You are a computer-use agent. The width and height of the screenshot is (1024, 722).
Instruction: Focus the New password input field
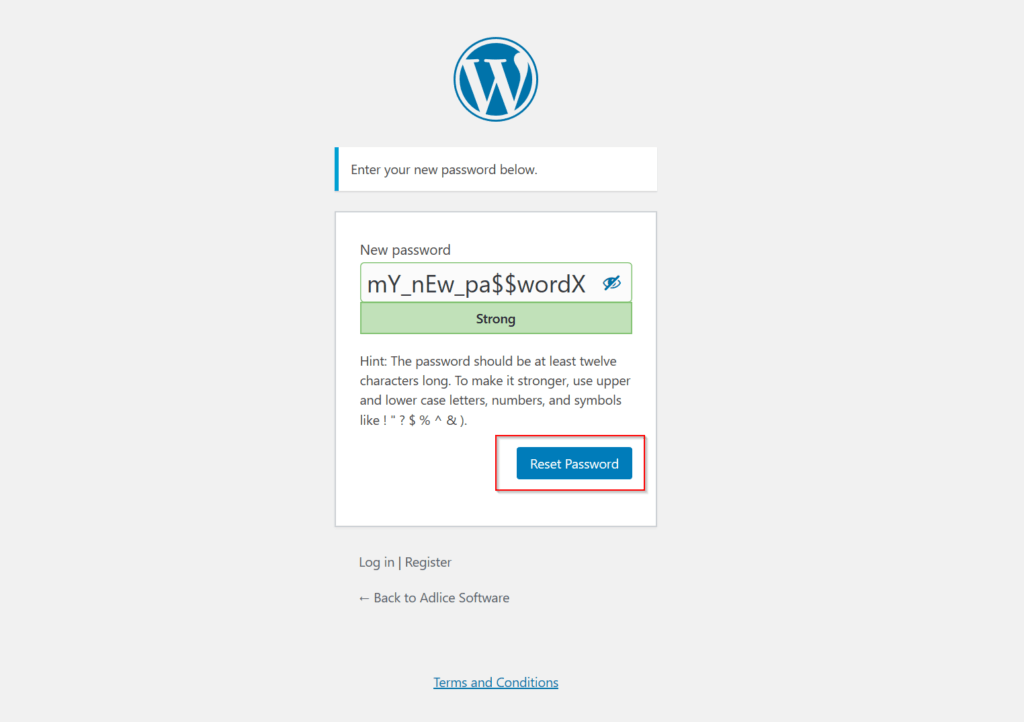click(x=496, y=283)
